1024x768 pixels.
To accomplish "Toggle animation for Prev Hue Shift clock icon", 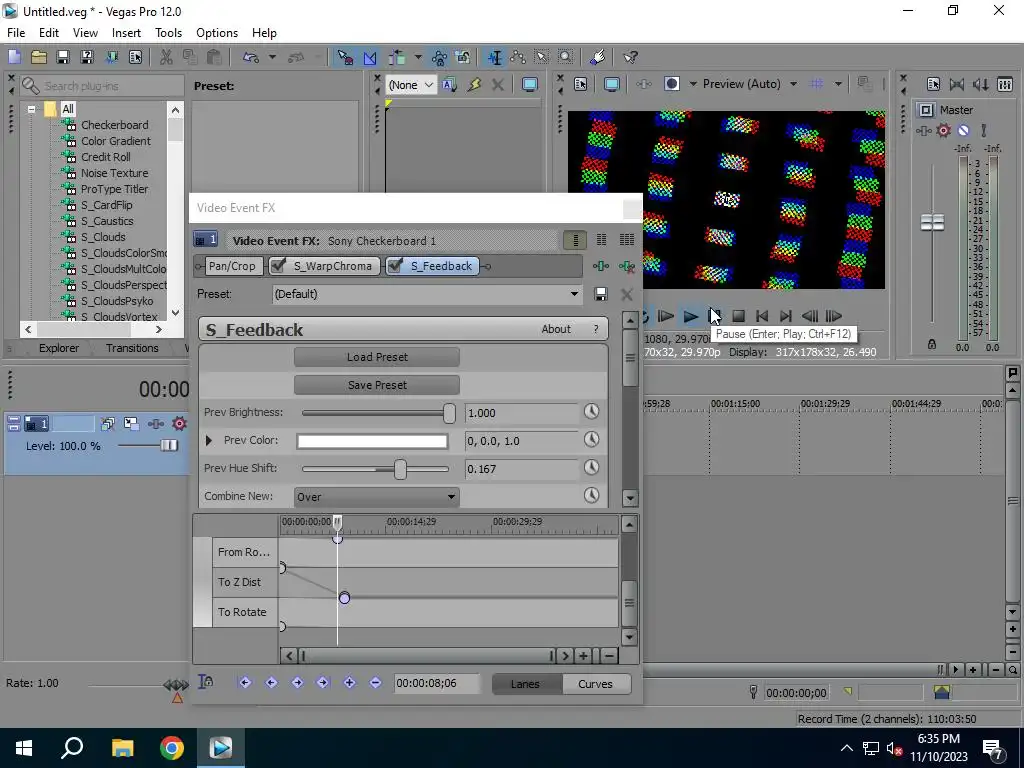I will click(591, 468).
